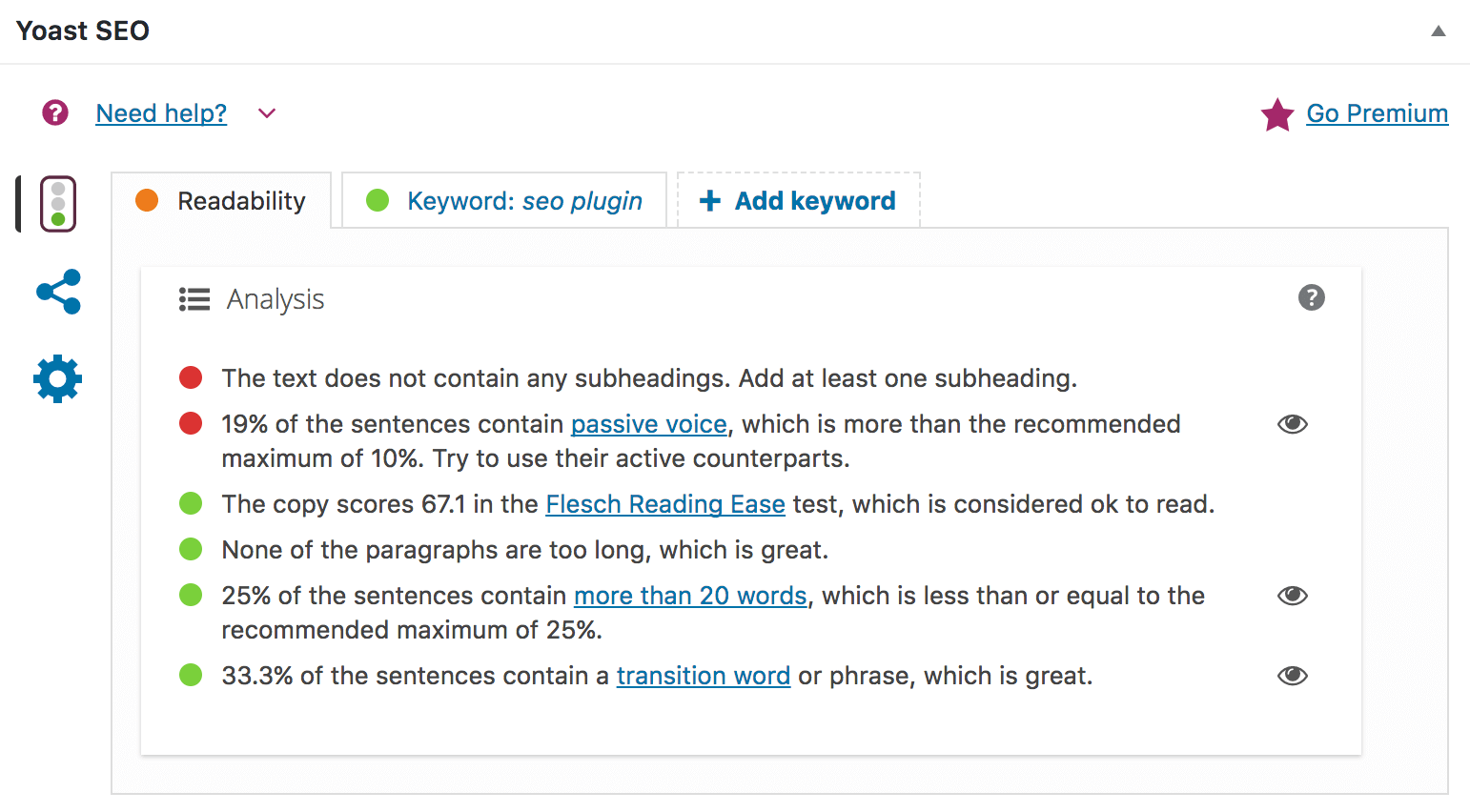Click the green bullet for 25% sentences result

click(x=191, y=595)
